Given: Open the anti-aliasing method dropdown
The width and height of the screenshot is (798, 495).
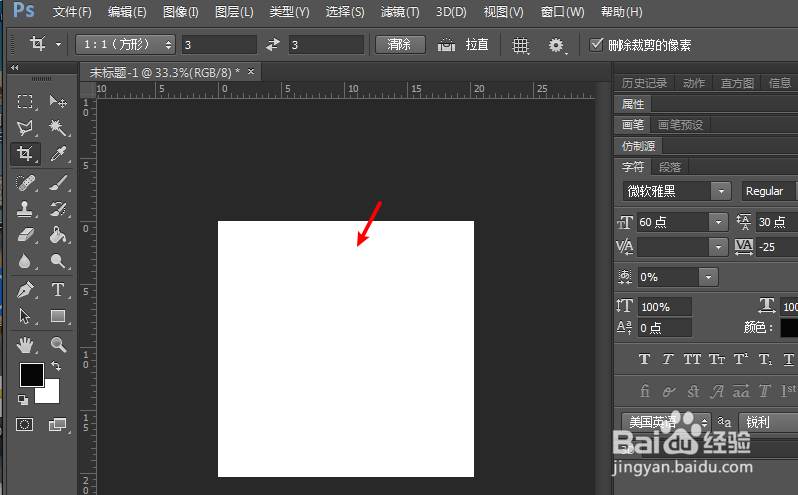Looking at the screenshot, I should pos(768,422).
